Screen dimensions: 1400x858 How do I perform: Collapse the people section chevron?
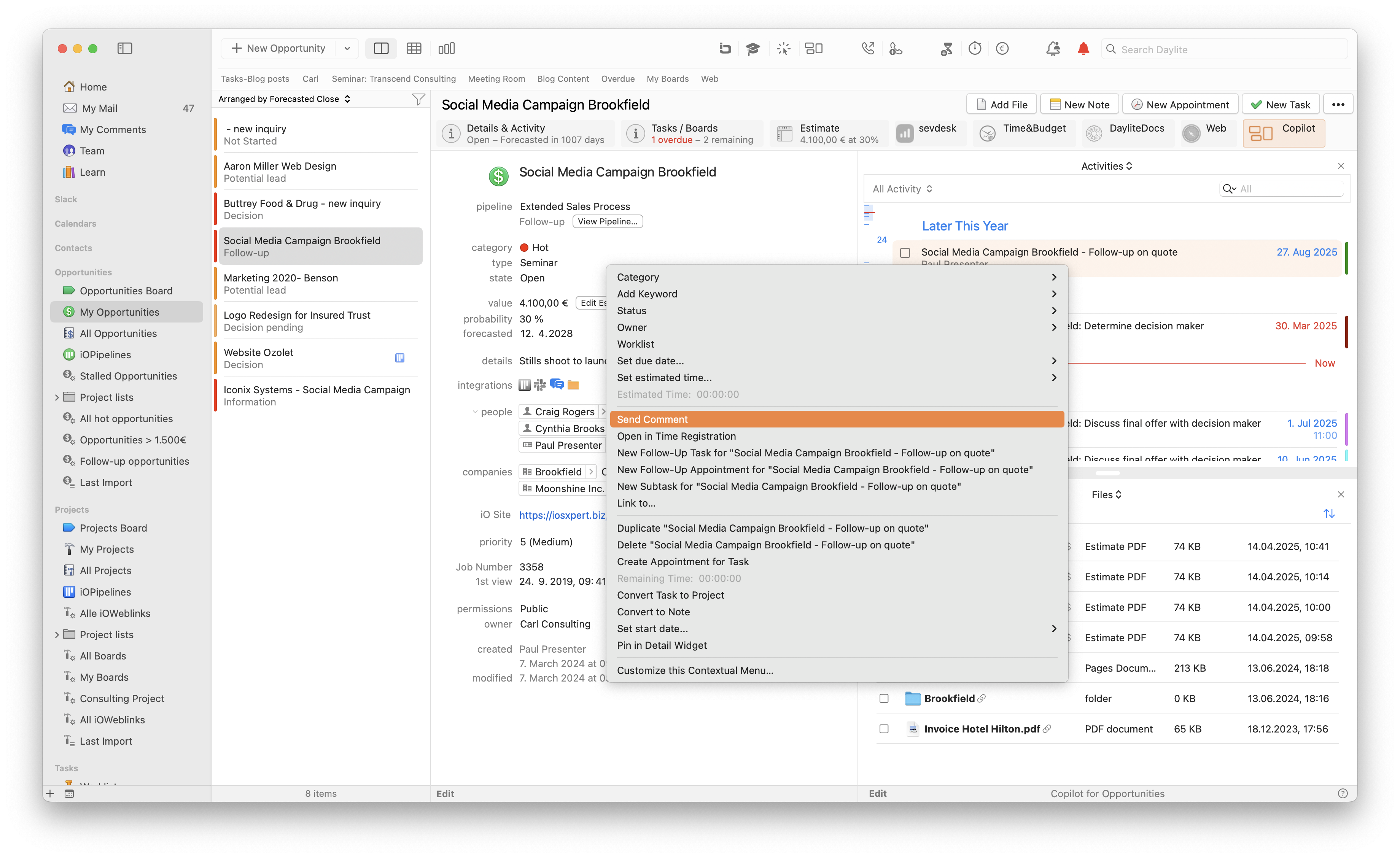pyautogui.click(x=474, y=412)
